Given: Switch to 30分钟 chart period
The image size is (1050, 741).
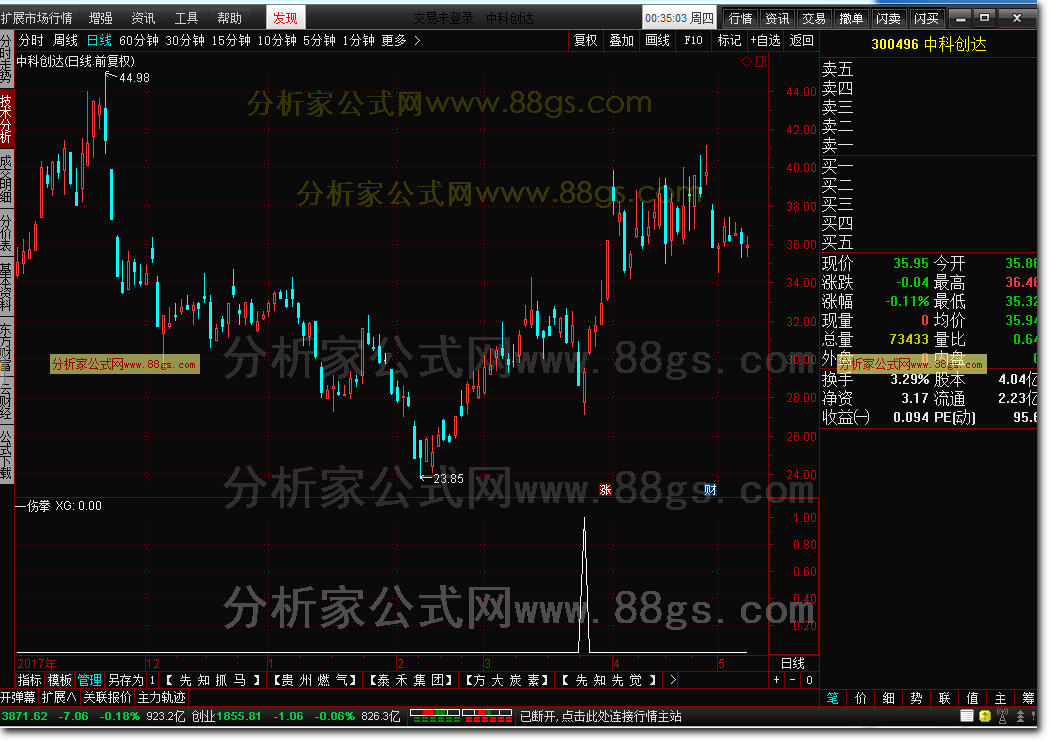Looking at the screenshot, I should [185, 41].
